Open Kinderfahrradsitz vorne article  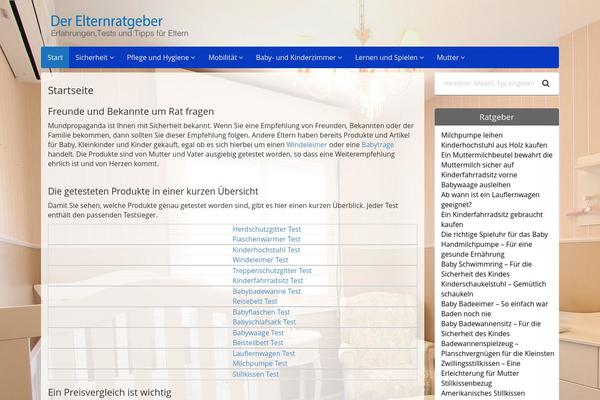coord(479,175)
